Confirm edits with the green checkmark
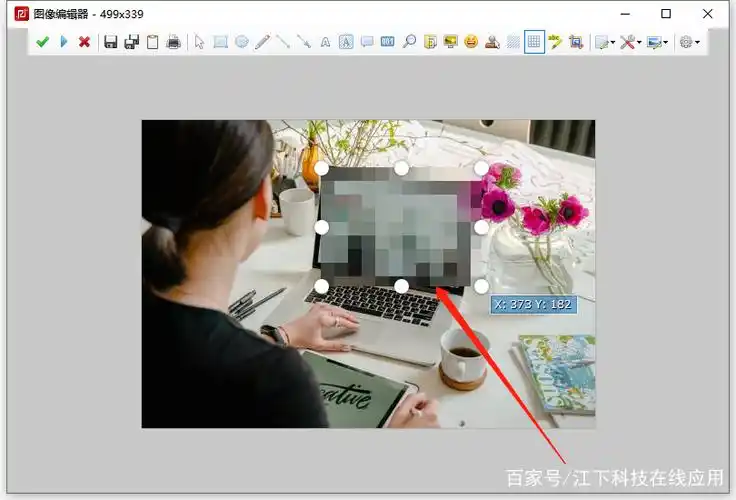 42,42
